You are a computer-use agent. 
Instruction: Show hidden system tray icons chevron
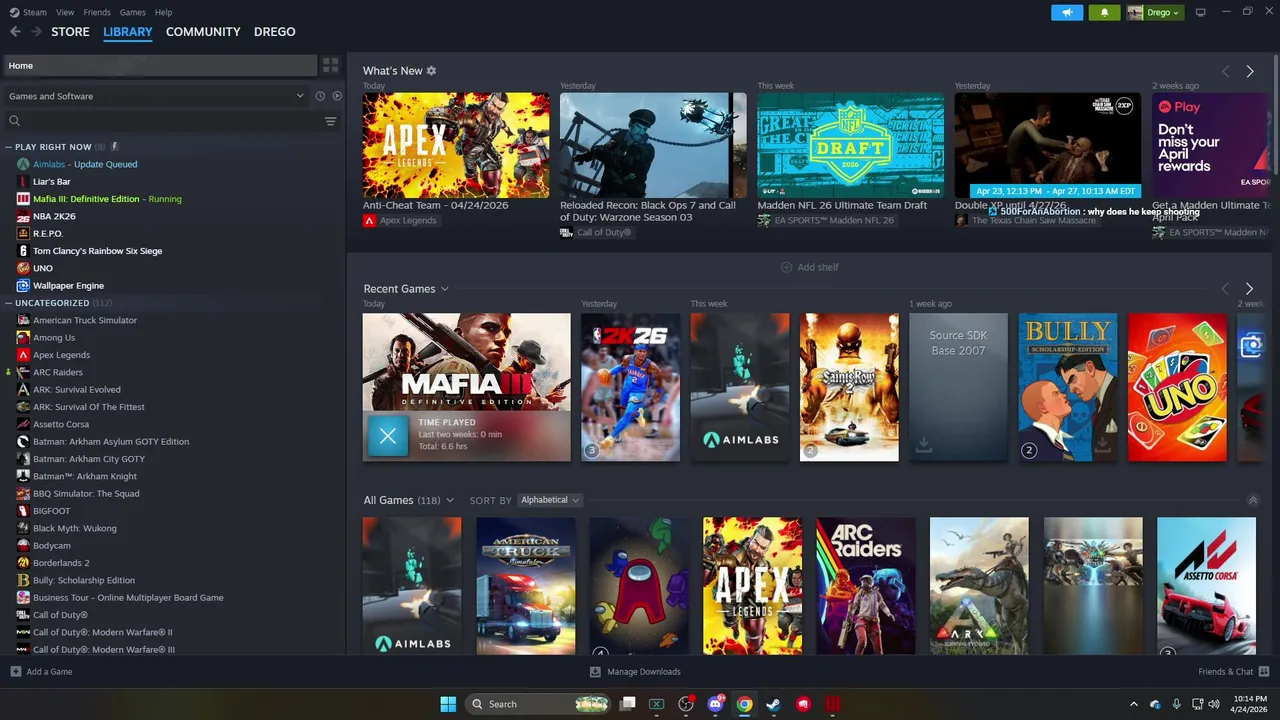(1133, 704)
